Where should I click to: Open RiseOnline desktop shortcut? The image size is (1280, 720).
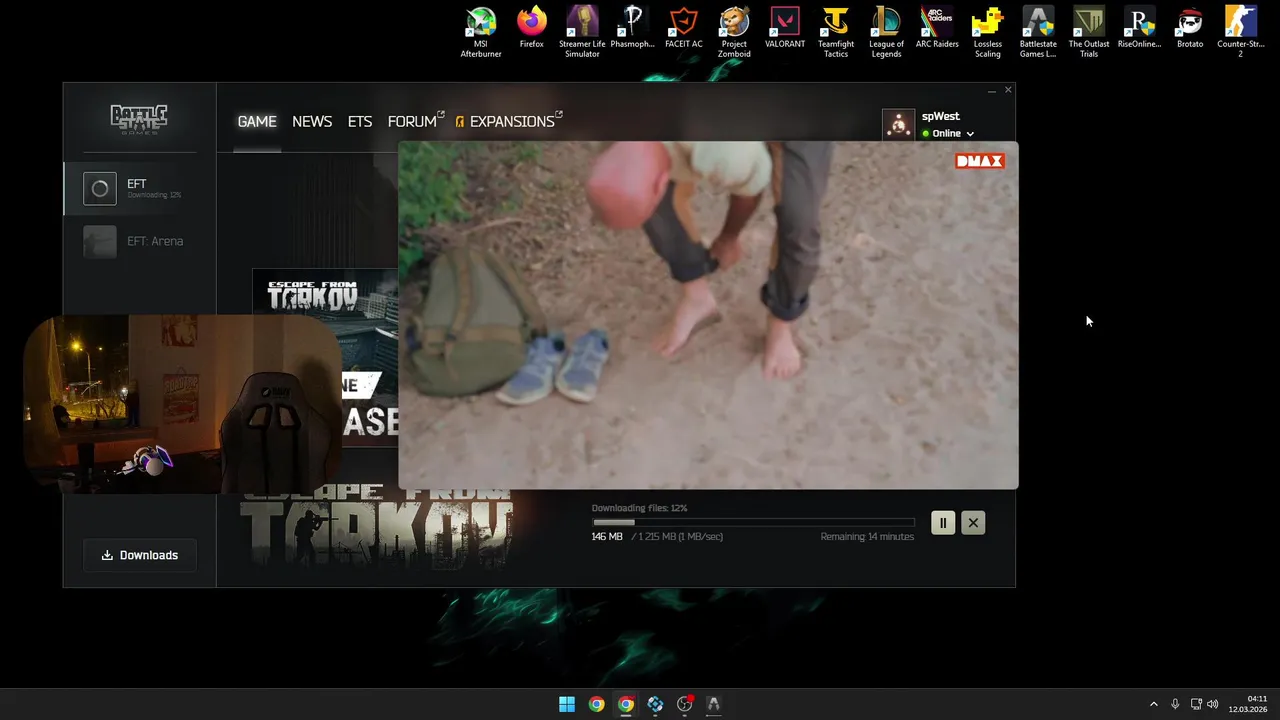[x=1140, y=28]
